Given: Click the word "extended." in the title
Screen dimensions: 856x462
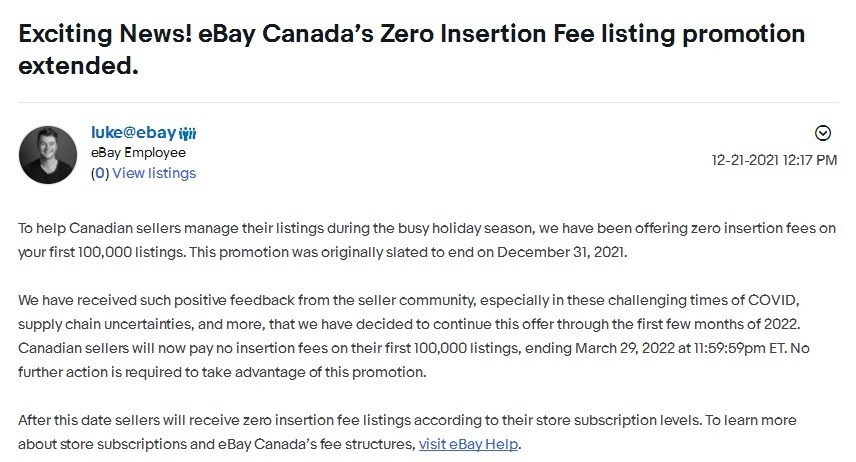Looking at the screenshot, I should pyautogui.click(x=76, y=68).
